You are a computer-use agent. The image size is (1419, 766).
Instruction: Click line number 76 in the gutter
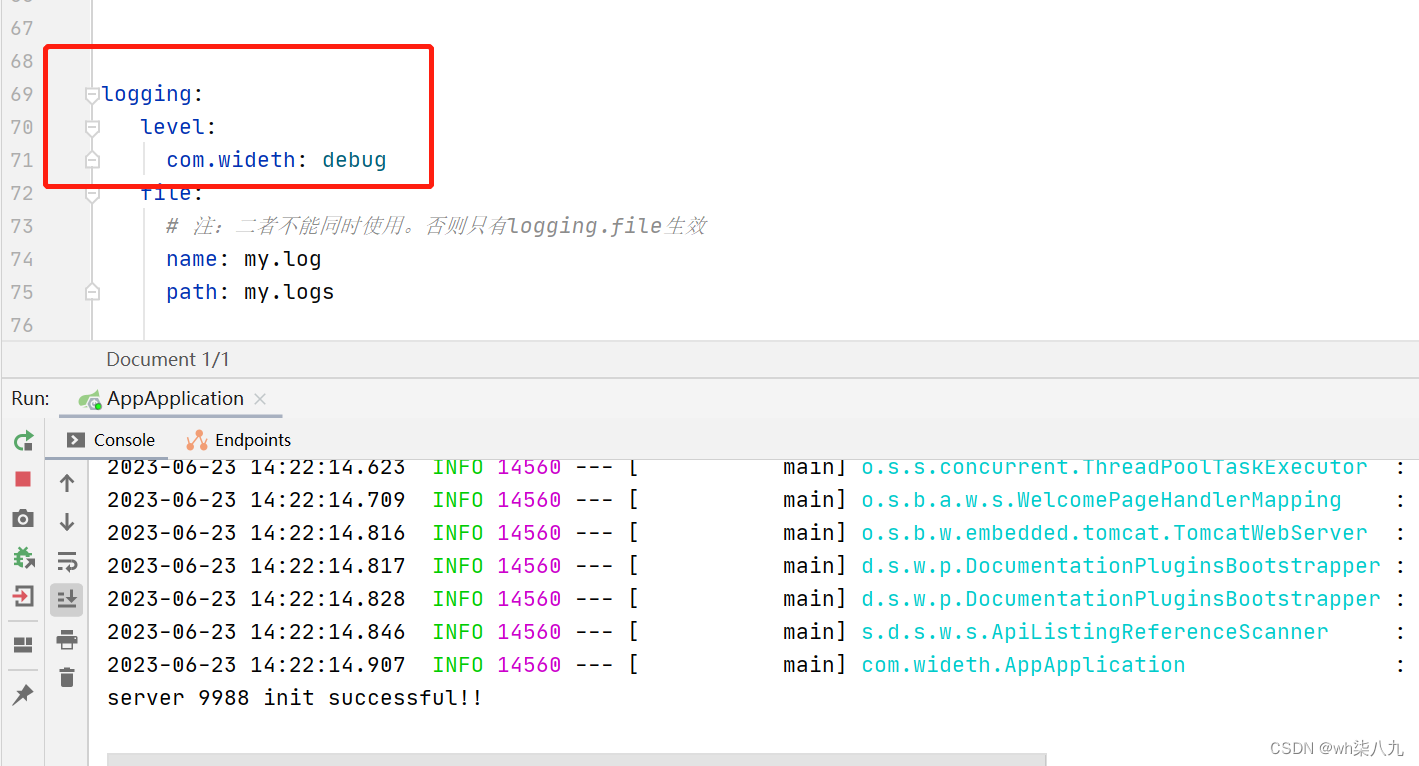pos(22,325)
